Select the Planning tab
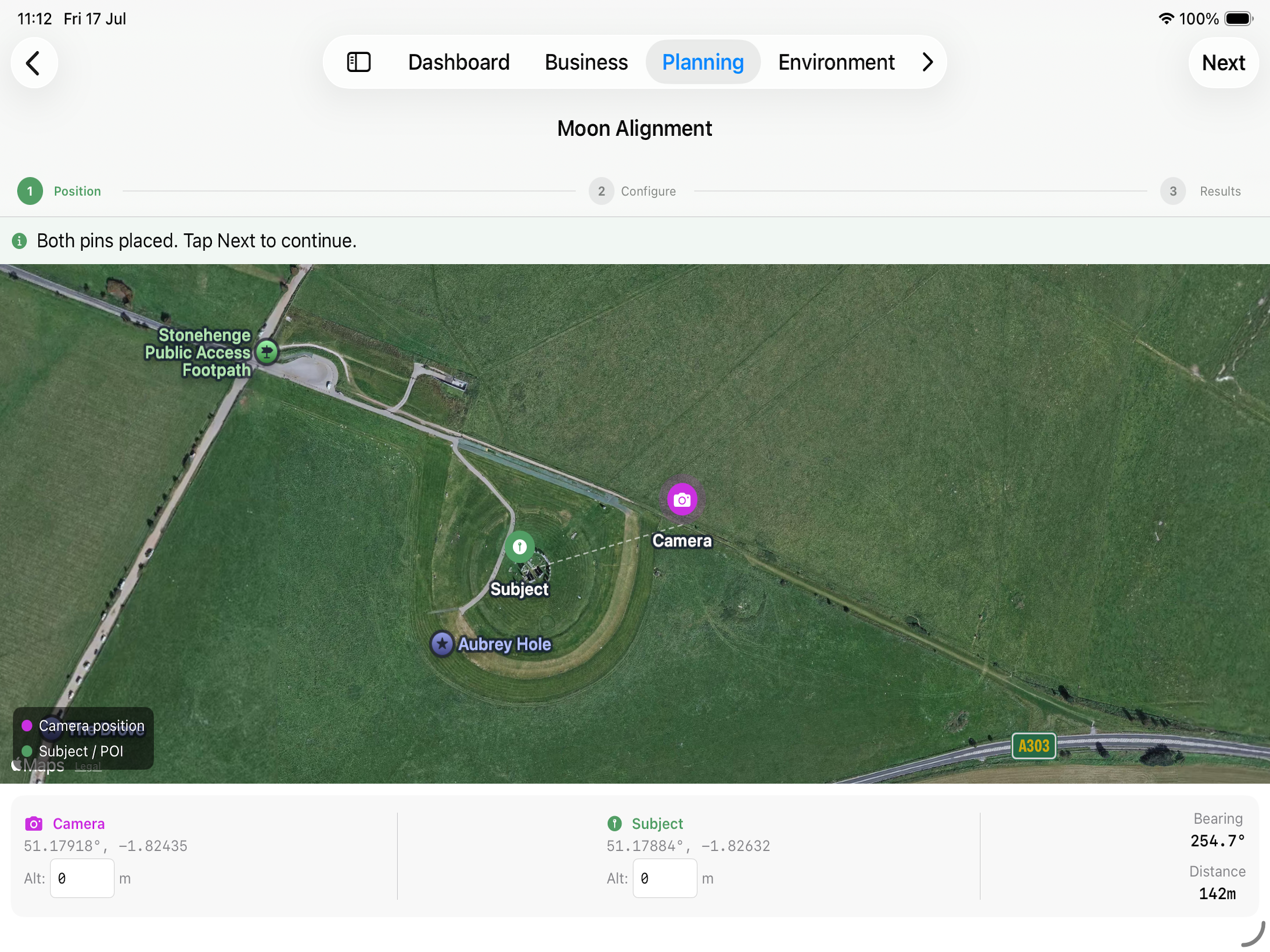 pyautogui.click(x=703, y=62)
